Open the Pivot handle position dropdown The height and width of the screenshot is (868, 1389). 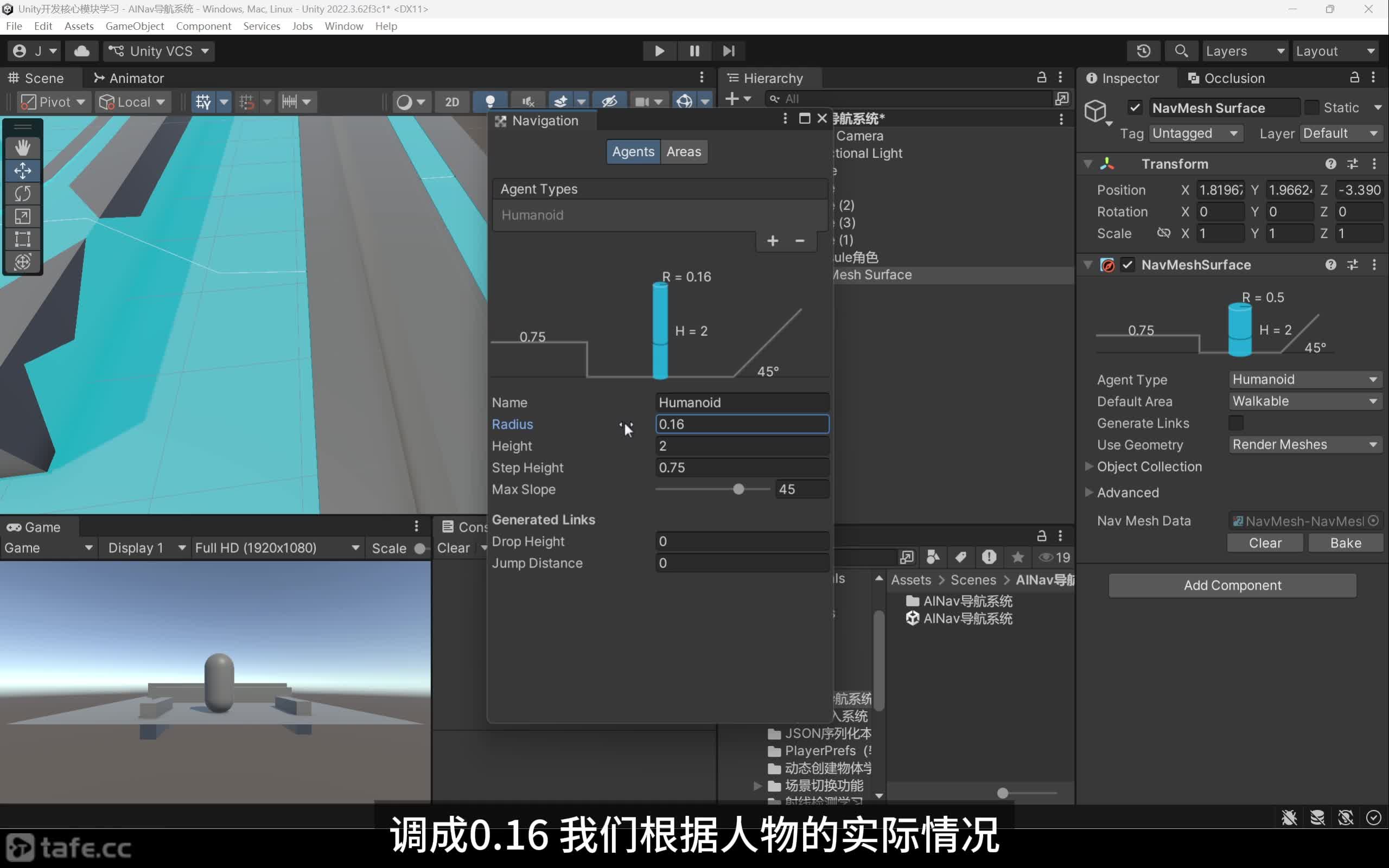tap(53, 102)
